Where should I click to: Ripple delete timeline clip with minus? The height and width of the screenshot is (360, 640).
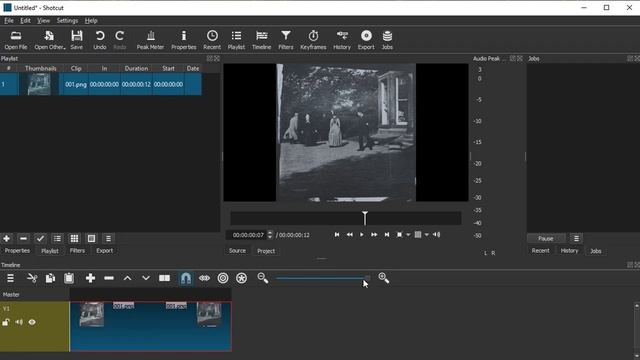[109, 278]
